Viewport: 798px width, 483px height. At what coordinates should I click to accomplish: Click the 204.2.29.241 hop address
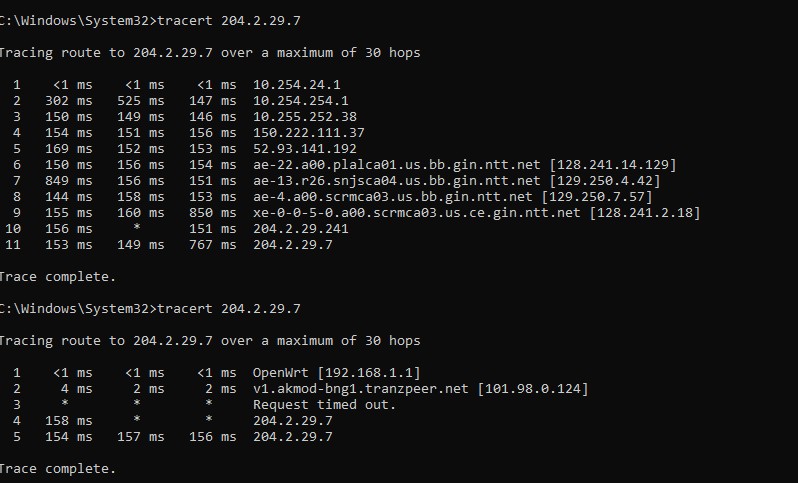pyautogui.click(x=301, y=229)
